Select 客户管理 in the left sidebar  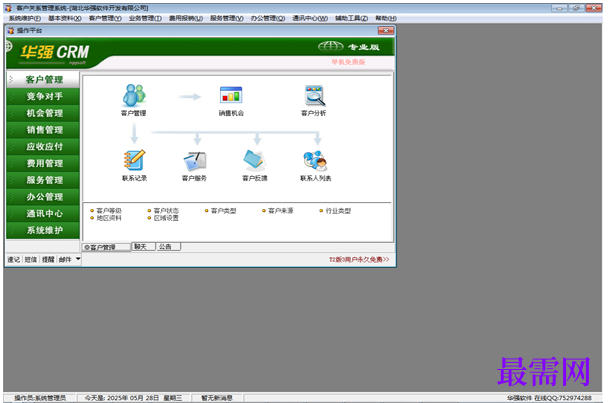(43, 80)
